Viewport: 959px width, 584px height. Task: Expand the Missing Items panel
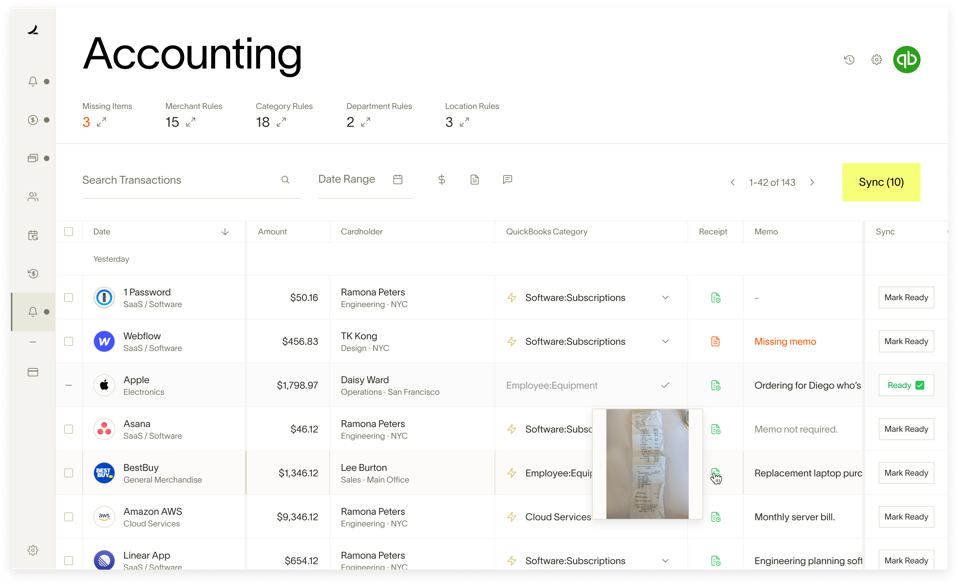[101, 122]
